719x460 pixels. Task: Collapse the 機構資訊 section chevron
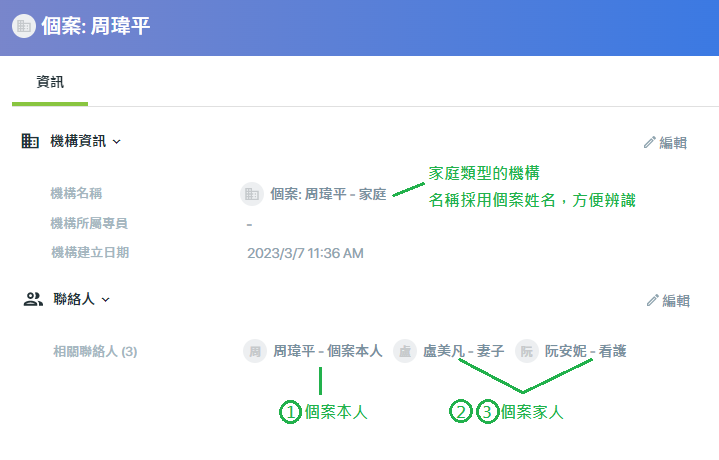pyautogui.click(x=117, y=142)
